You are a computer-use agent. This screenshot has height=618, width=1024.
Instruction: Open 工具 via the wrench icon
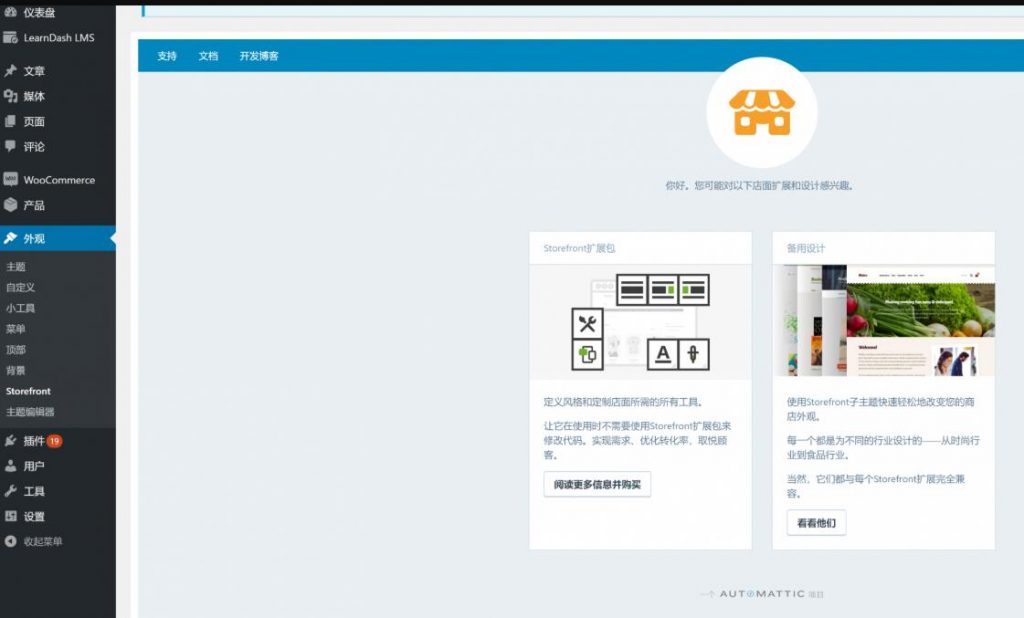click(x=10, y=491)
